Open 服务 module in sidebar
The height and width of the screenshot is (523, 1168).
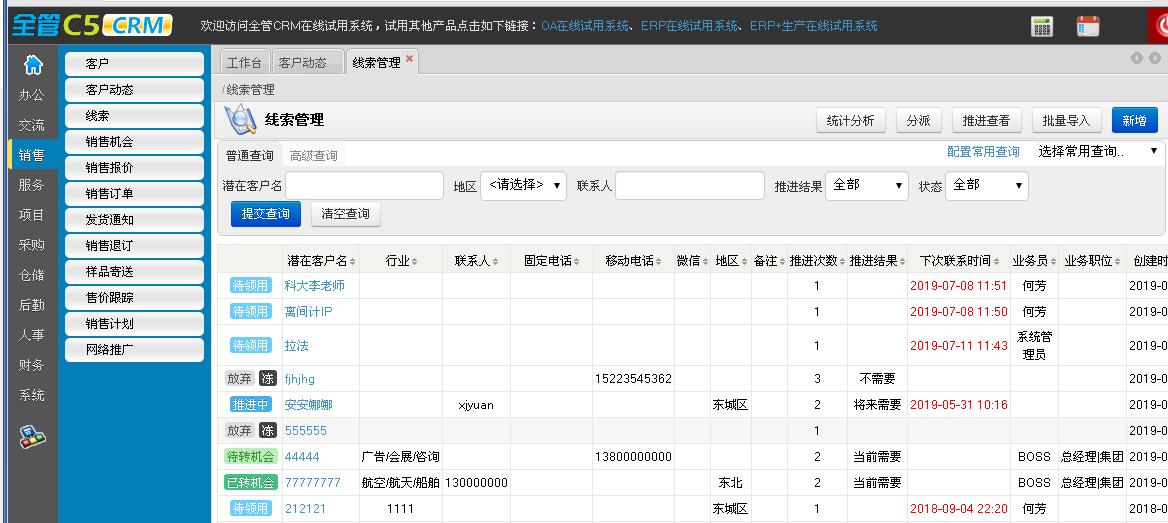(31, 186)
